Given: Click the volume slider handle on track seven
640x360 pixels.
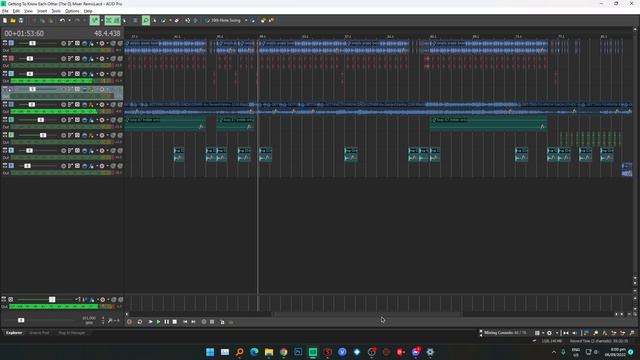Looking at the screenshot, I should click(43, 135).
